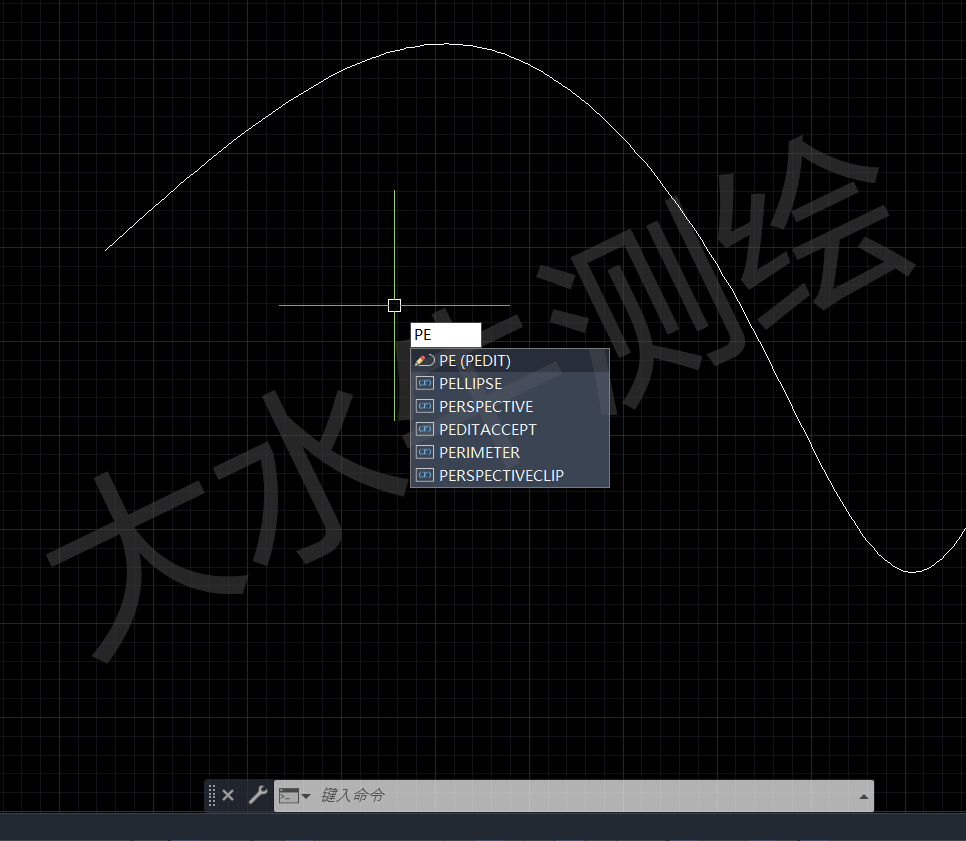
Task: Select PELLIPSE text in autocomplete list
Action: (x=471, y=384)
